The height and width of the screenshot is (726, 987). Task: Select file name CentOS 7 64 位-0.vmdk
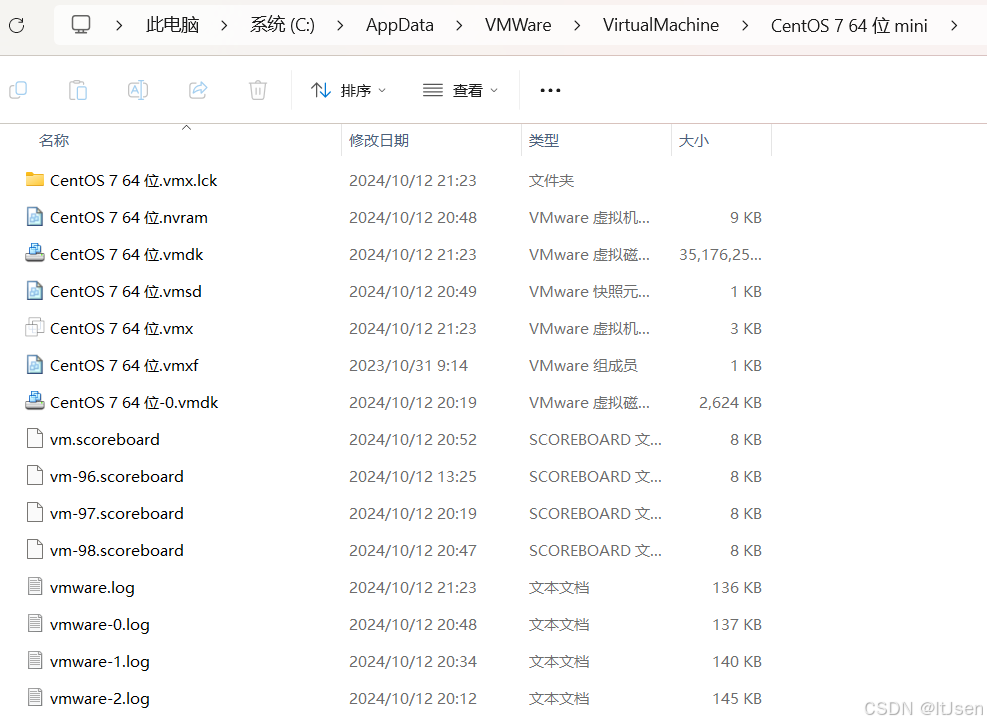click(134, 402)
